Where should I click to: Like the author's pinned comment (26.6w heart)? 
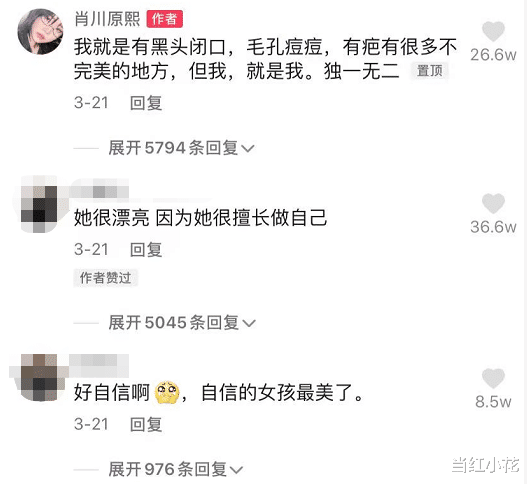(x=493, y=31)
